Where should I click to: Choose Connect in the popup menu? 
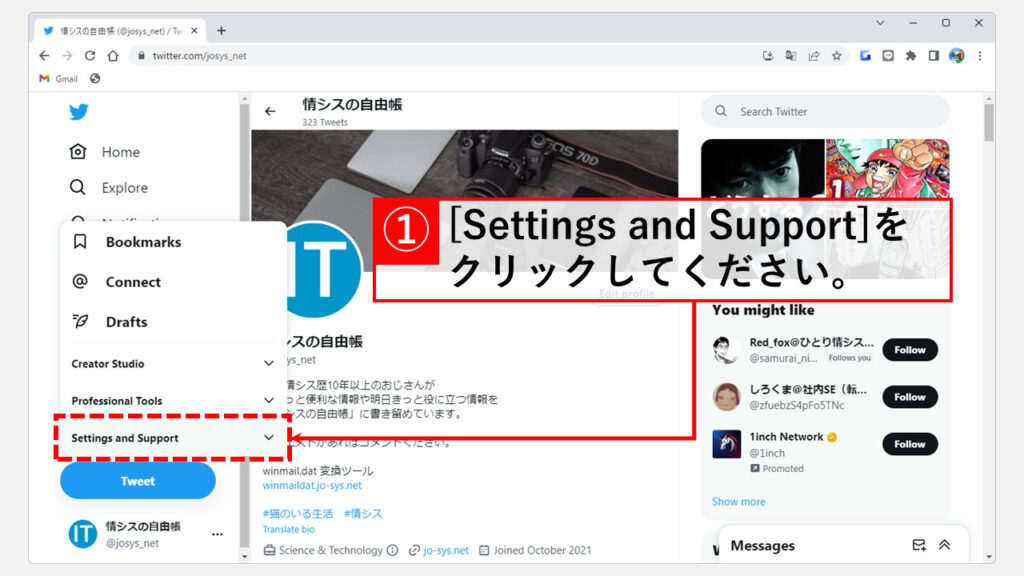[x=132, y=282]
